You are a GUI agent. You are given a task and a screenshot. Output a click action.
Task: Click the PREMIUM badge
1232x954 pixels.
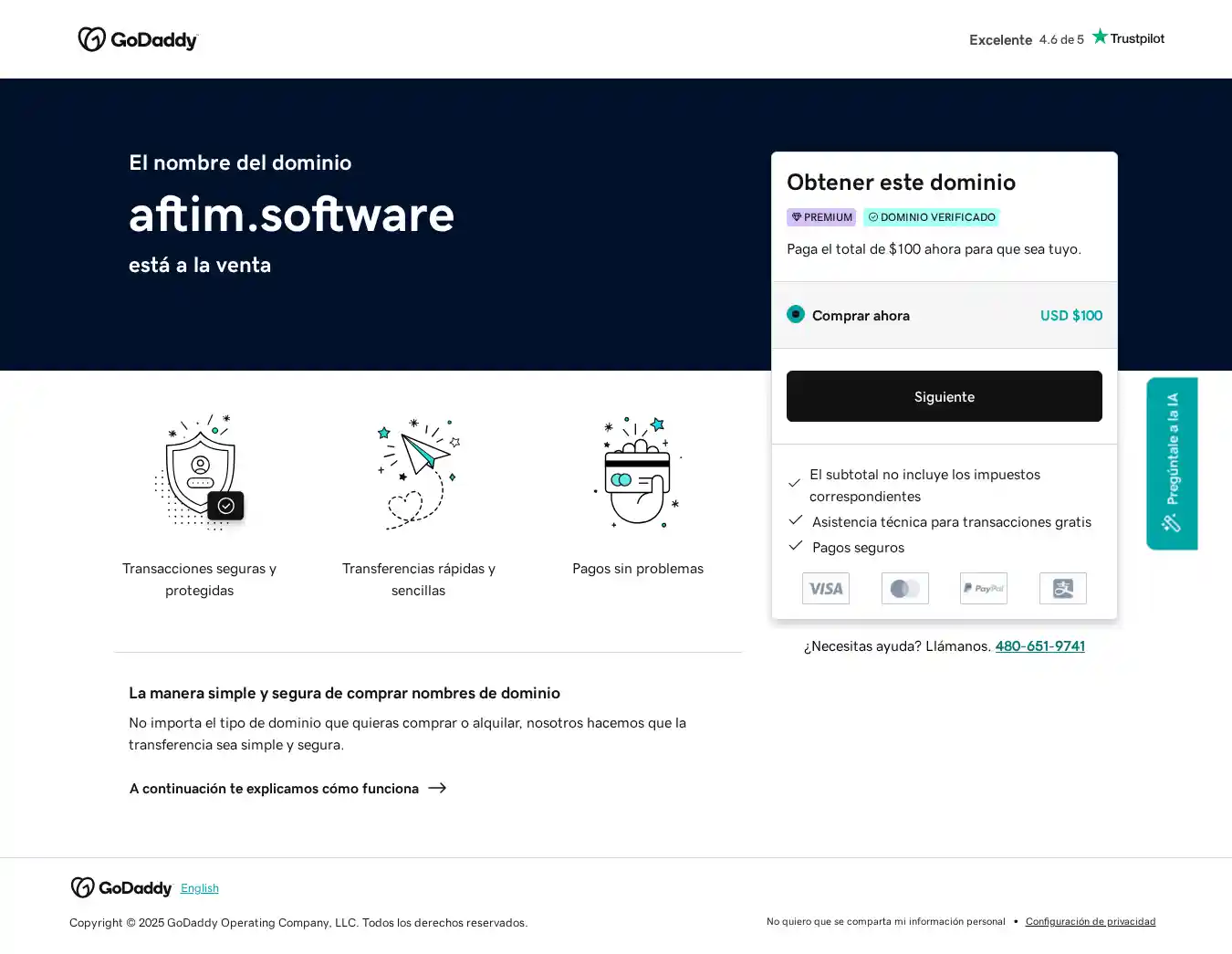(x=821, y=217)
